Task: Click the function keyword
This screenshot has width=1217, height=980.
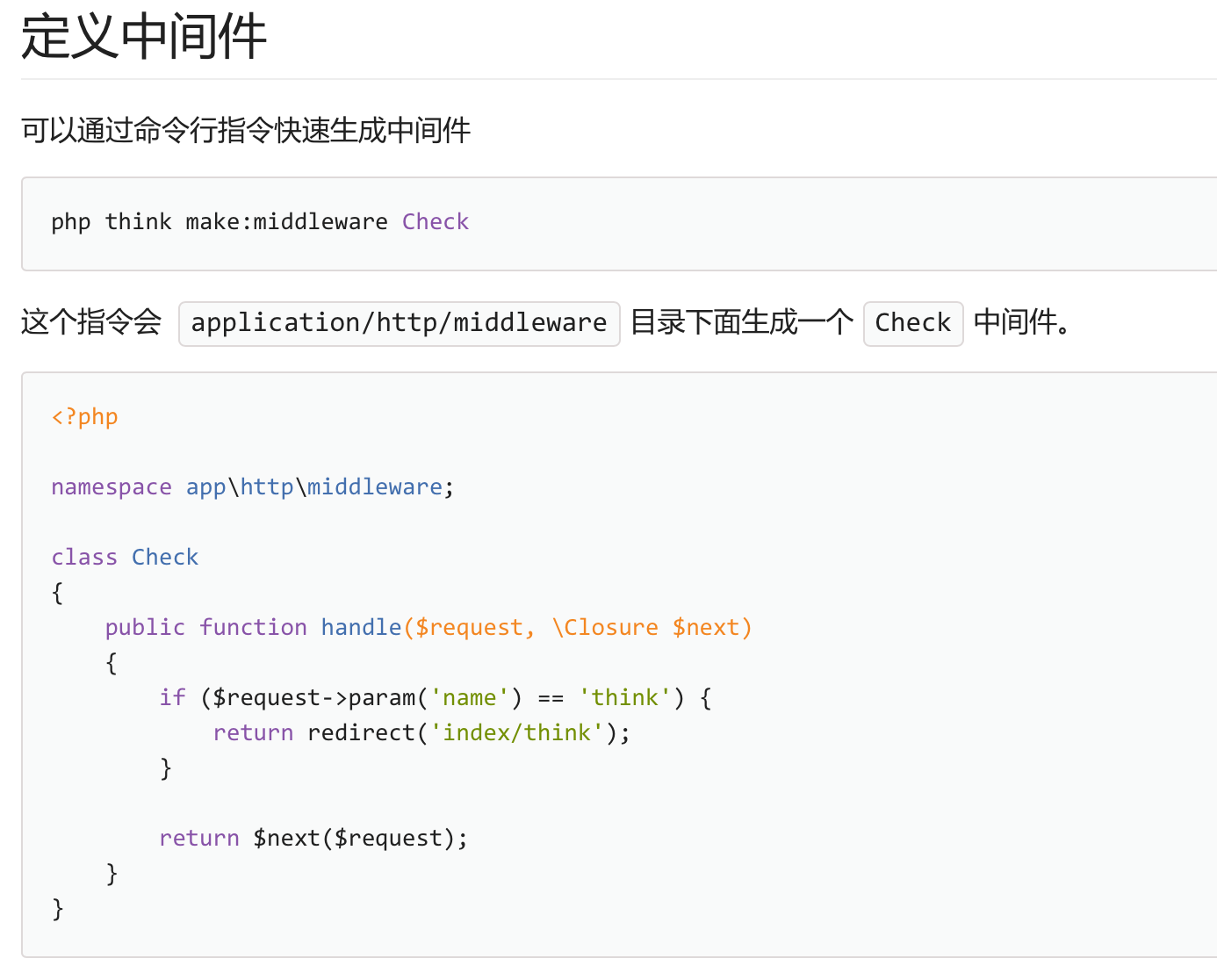Action: 253,628
